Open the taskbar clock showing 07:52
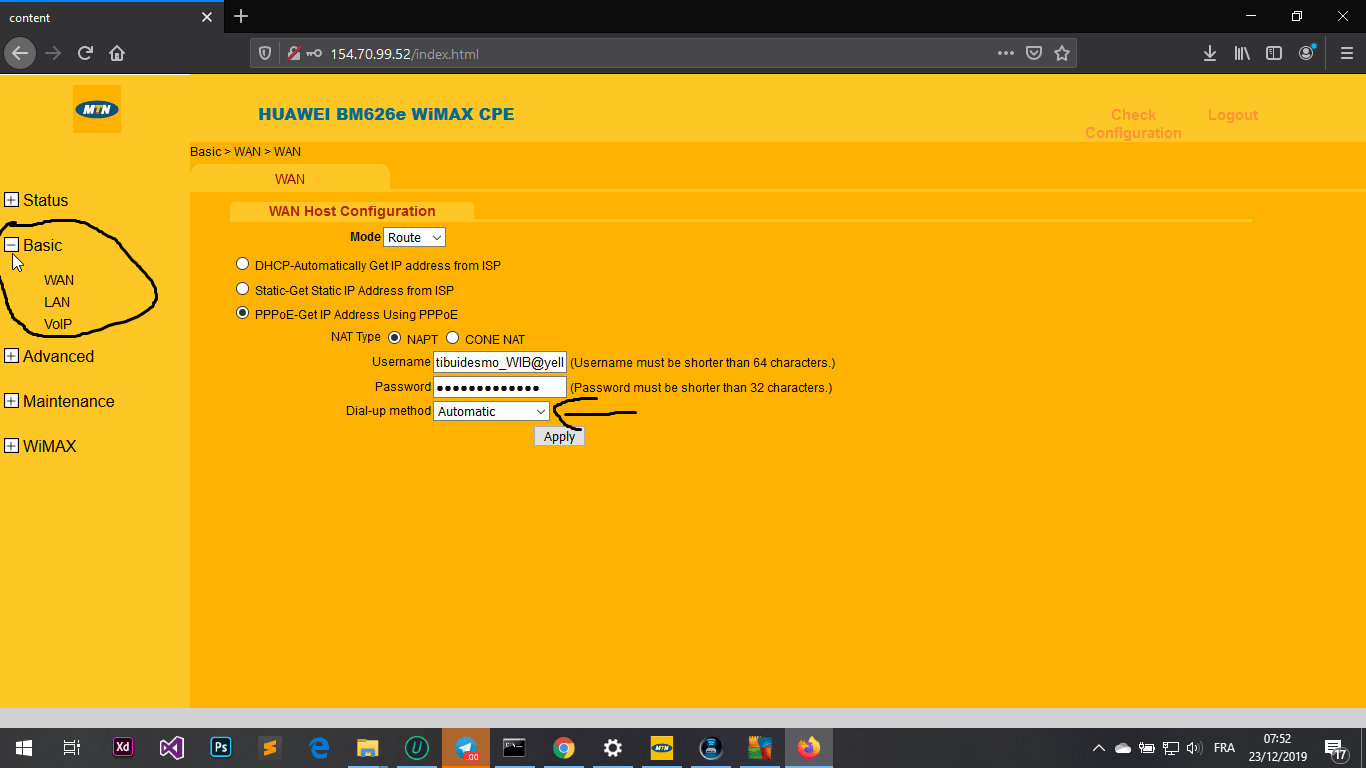 tap(1277, 748)
